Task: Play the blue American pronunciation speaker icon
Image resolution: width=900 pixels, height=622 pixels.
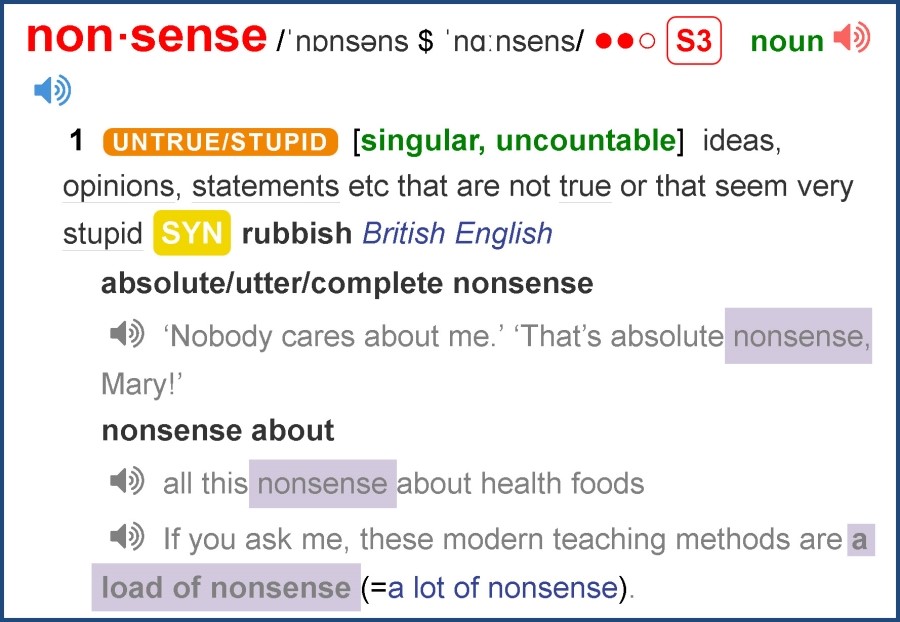Action: tap(53, 90)
